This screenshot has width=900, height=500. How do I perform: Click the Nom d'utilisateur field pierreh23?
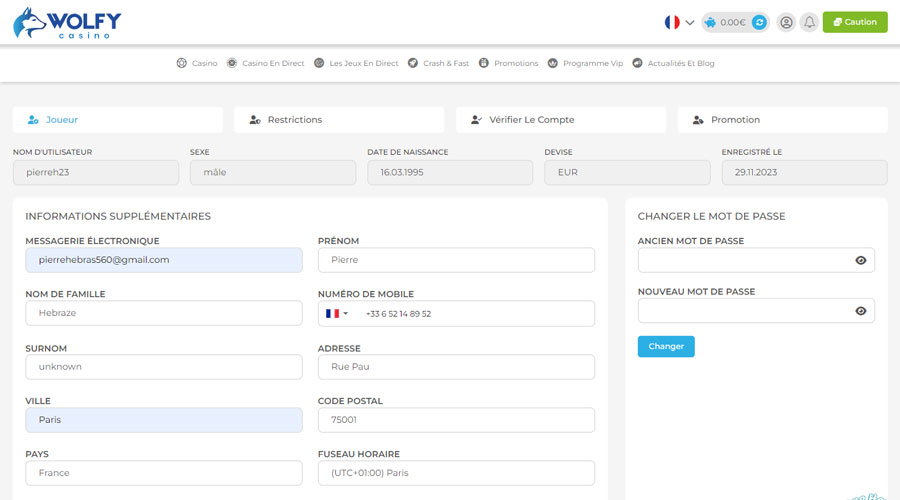point(96,172)
